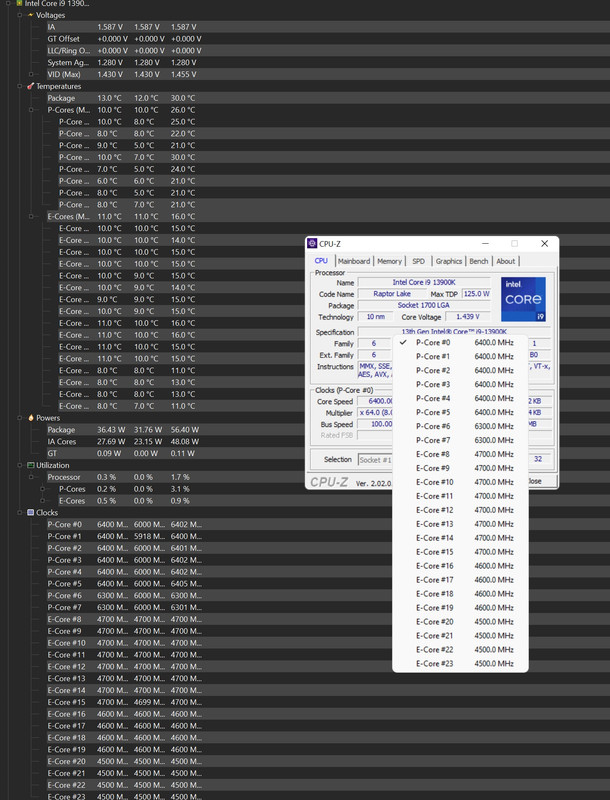Click the Powers flame icon

[x=31, y=418]
